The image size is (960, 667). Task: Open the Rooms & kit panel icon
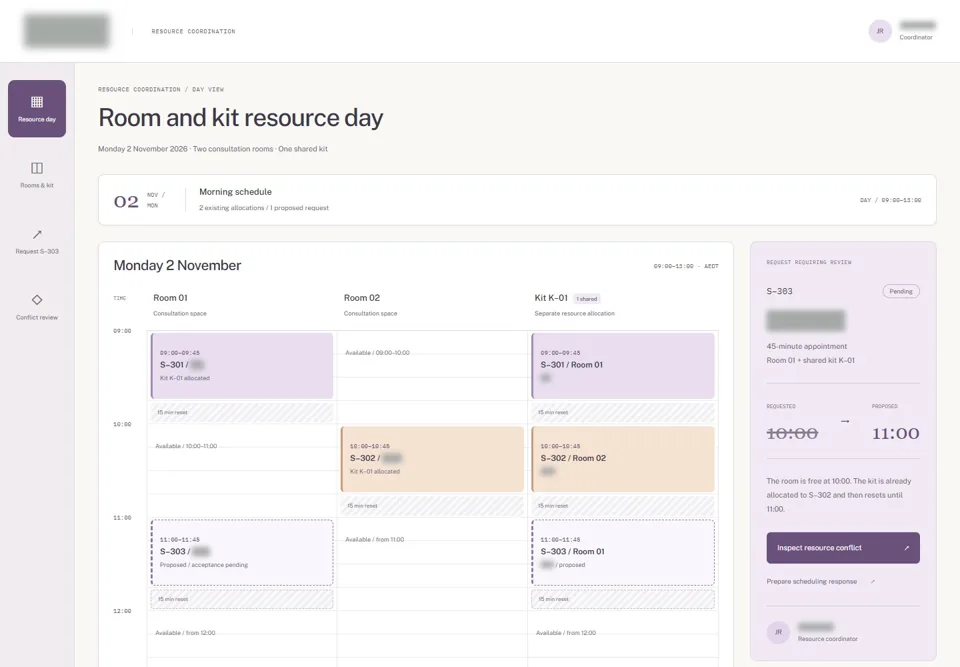37,168
